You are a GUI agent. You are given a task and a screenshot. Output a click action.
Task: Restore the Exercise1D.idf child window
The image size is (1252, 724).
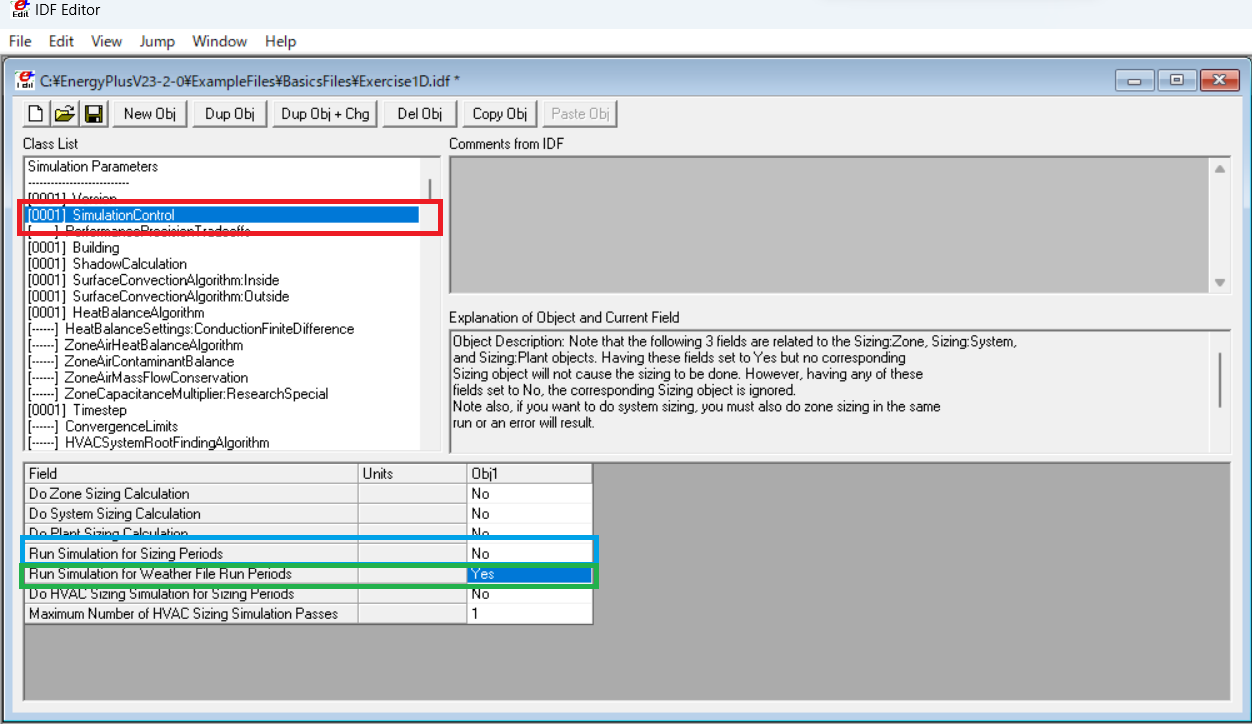click(x=1178, y=81)
